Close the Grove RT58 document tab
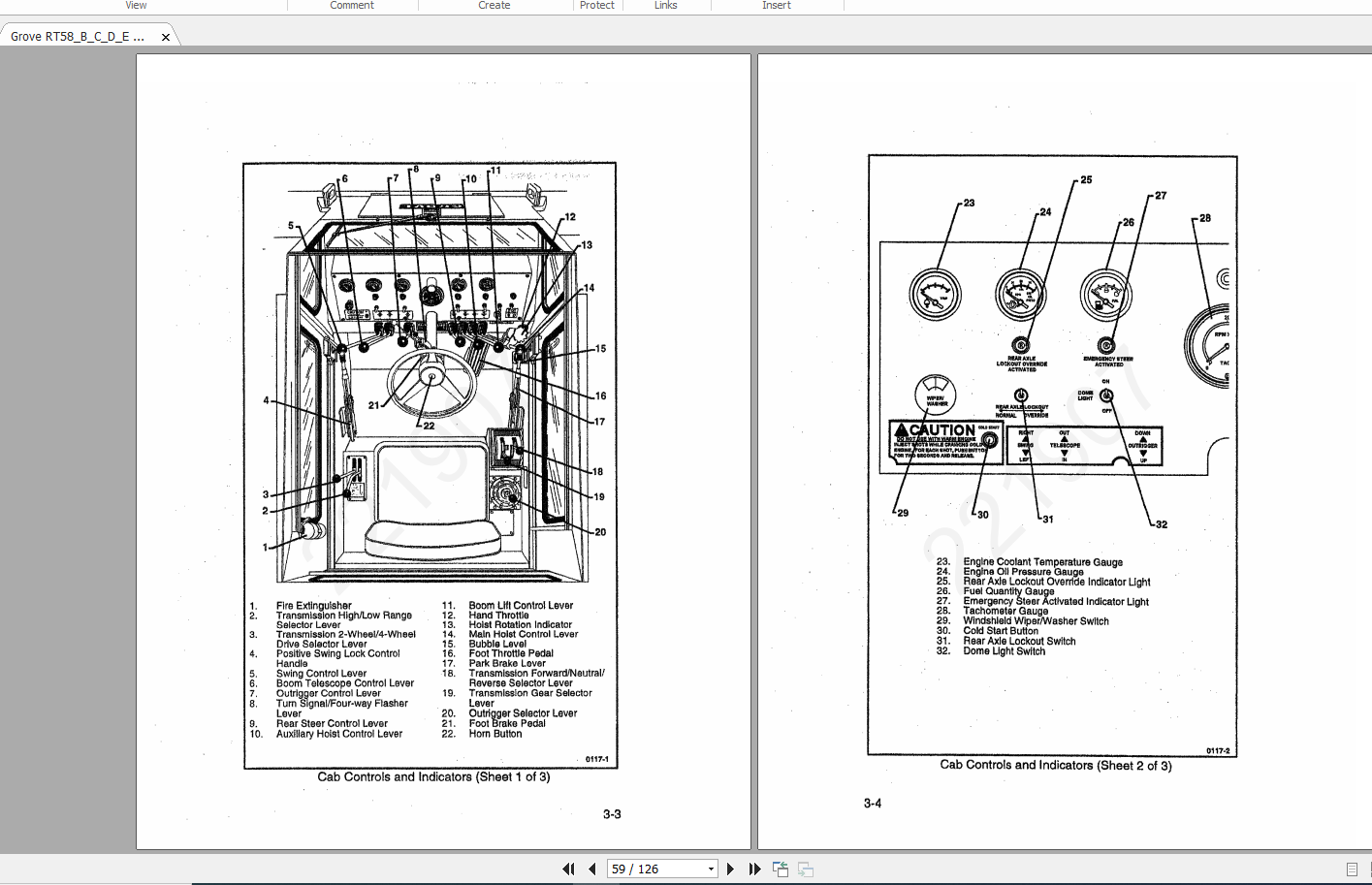The image size is (1372, 885). (x=166, y=37)
